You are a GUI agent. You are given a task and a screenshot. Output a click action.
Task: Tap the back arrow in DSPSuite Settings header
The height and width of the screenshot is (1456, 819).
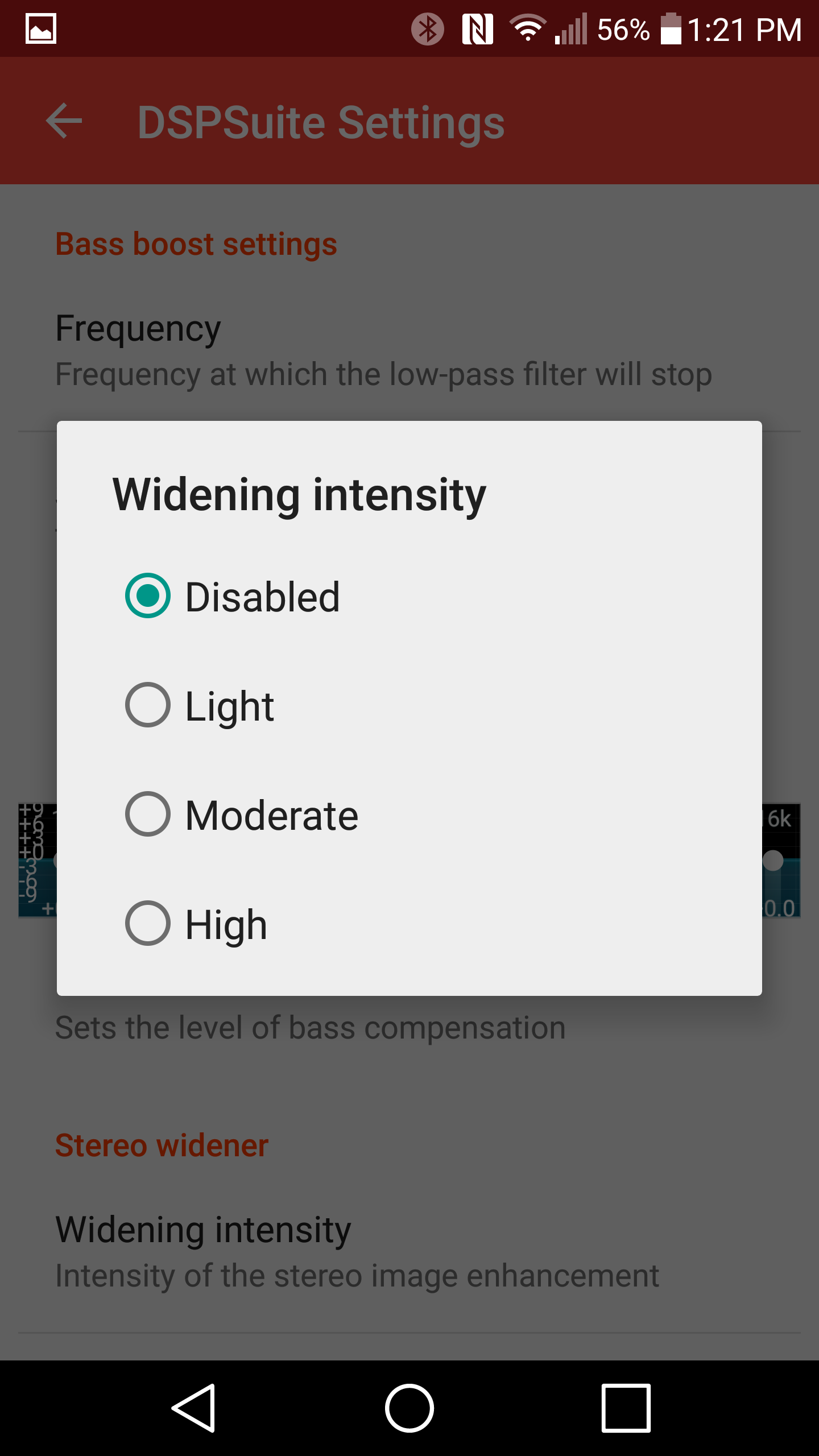click(x=64, y=121)
